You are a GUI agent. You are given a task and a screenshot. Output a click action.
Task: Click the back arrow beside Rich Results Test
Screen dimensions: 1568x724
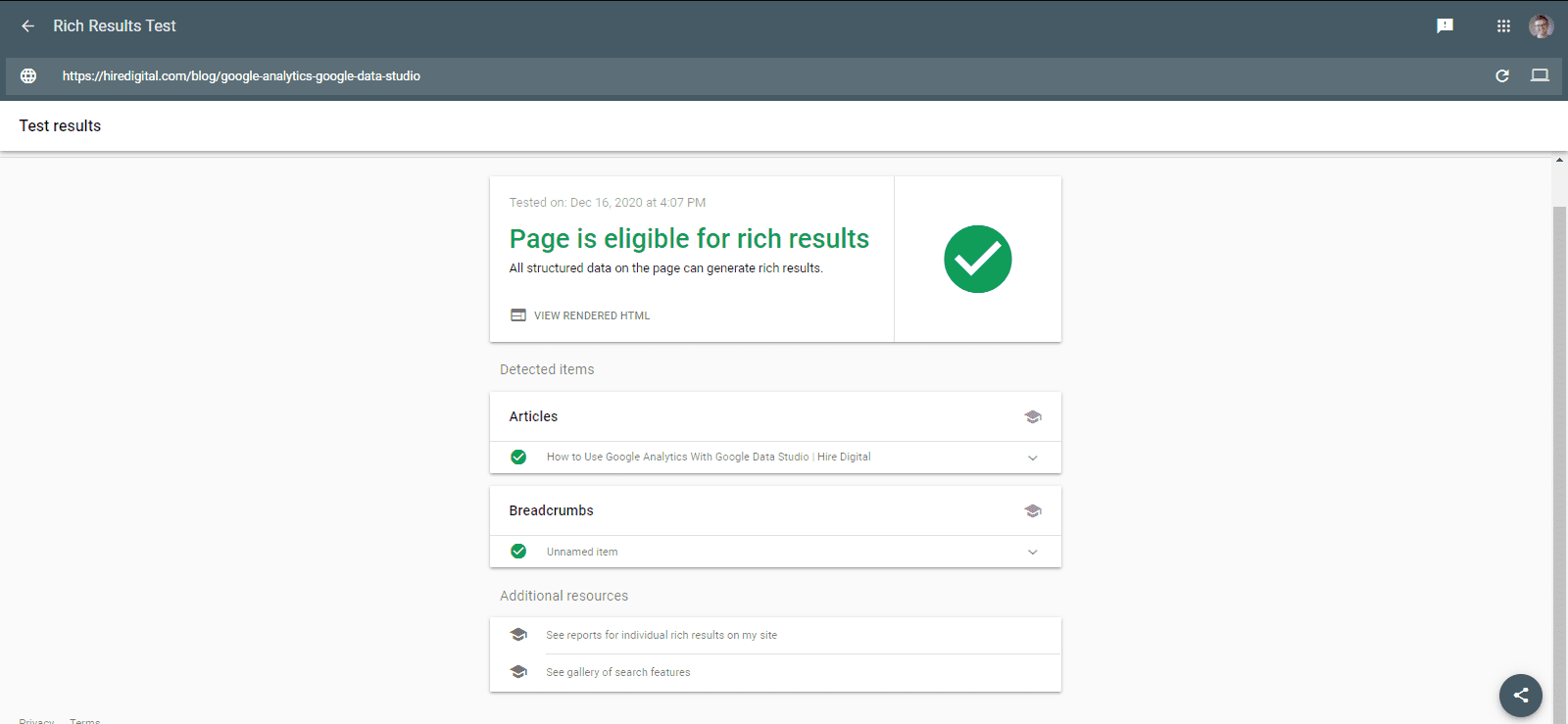(x=27, y=26)
